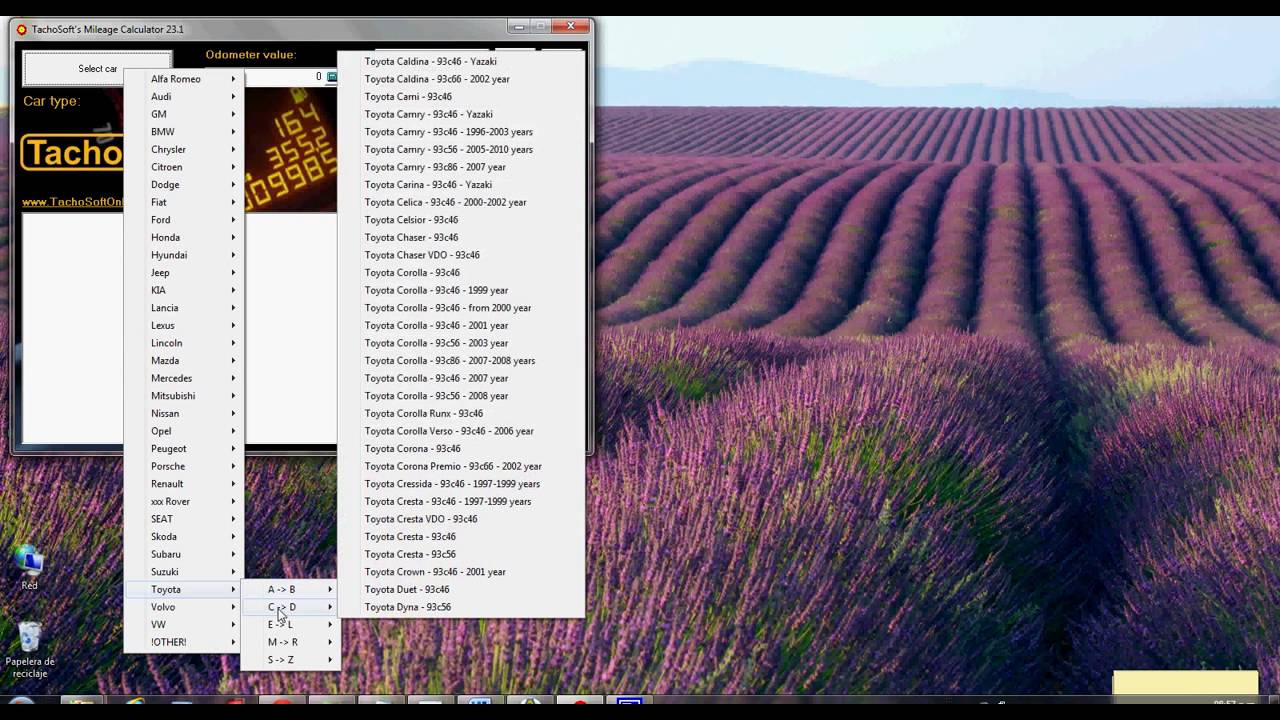The height and width of the screenshot is (720, 1280).
Task: Select Toyota Carina - 93c46 - Yazaki
Action: 461,185
